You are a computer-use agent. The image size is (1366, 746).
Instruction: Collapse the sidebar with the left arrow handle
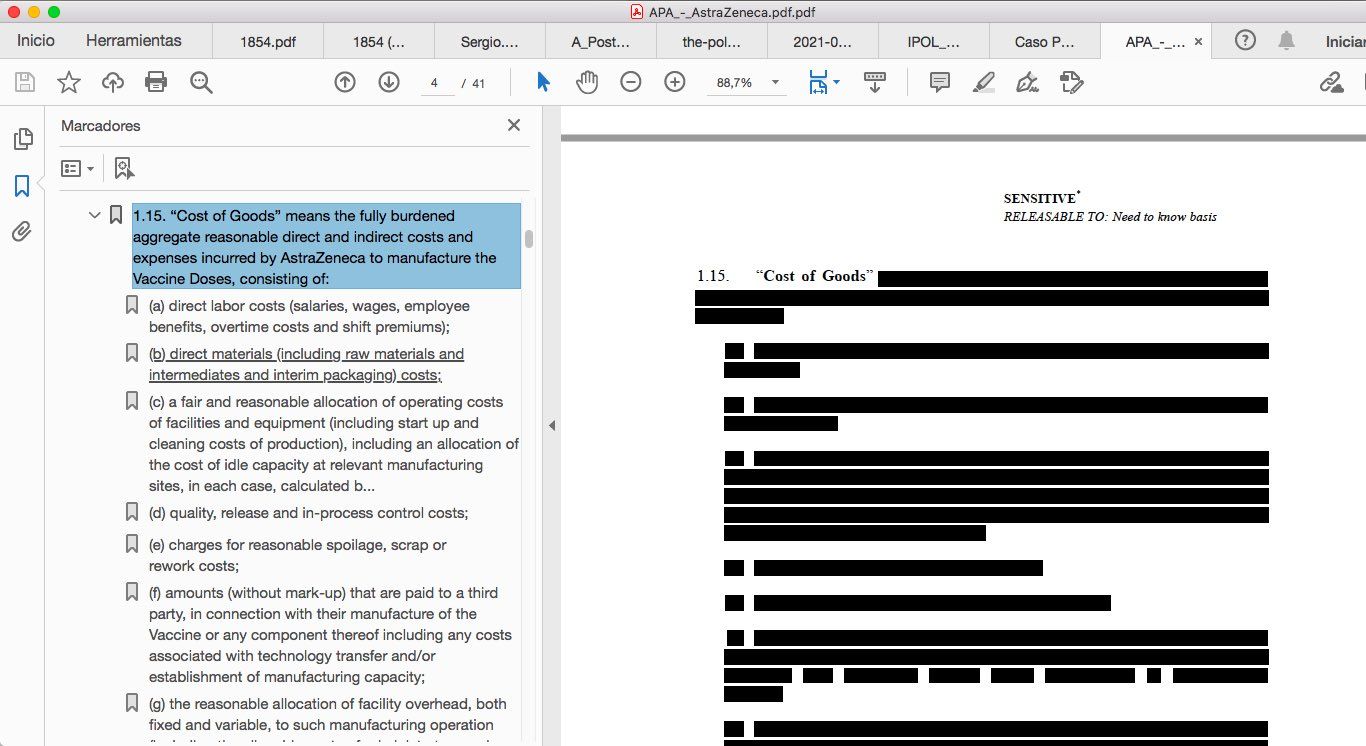pos(552,424)
